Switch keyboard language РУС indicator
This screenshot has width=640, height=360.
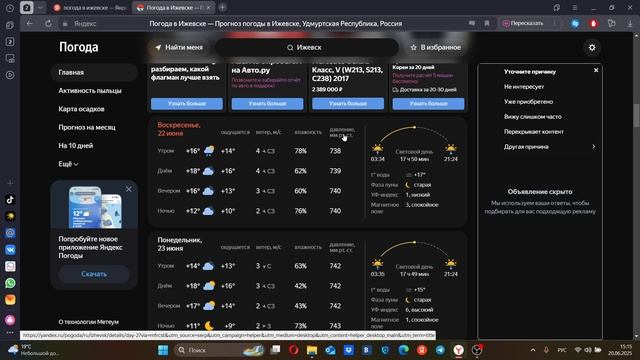click(x=562, y=350)
